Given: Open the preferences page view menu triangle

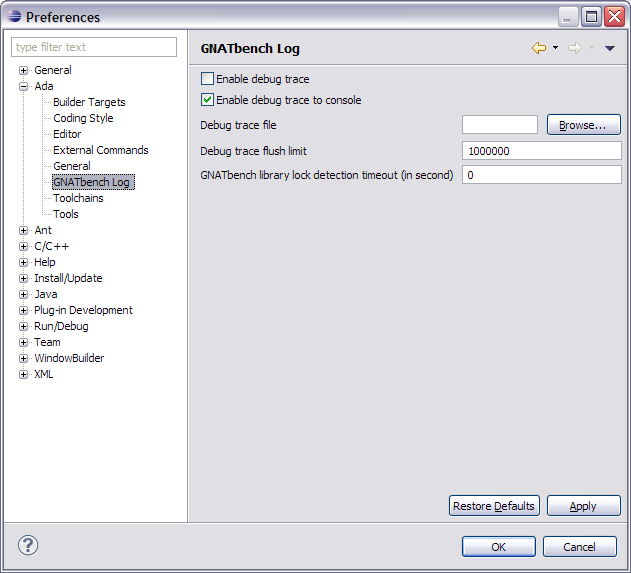Looking at the screenshot, I should [x=610, y=48].
